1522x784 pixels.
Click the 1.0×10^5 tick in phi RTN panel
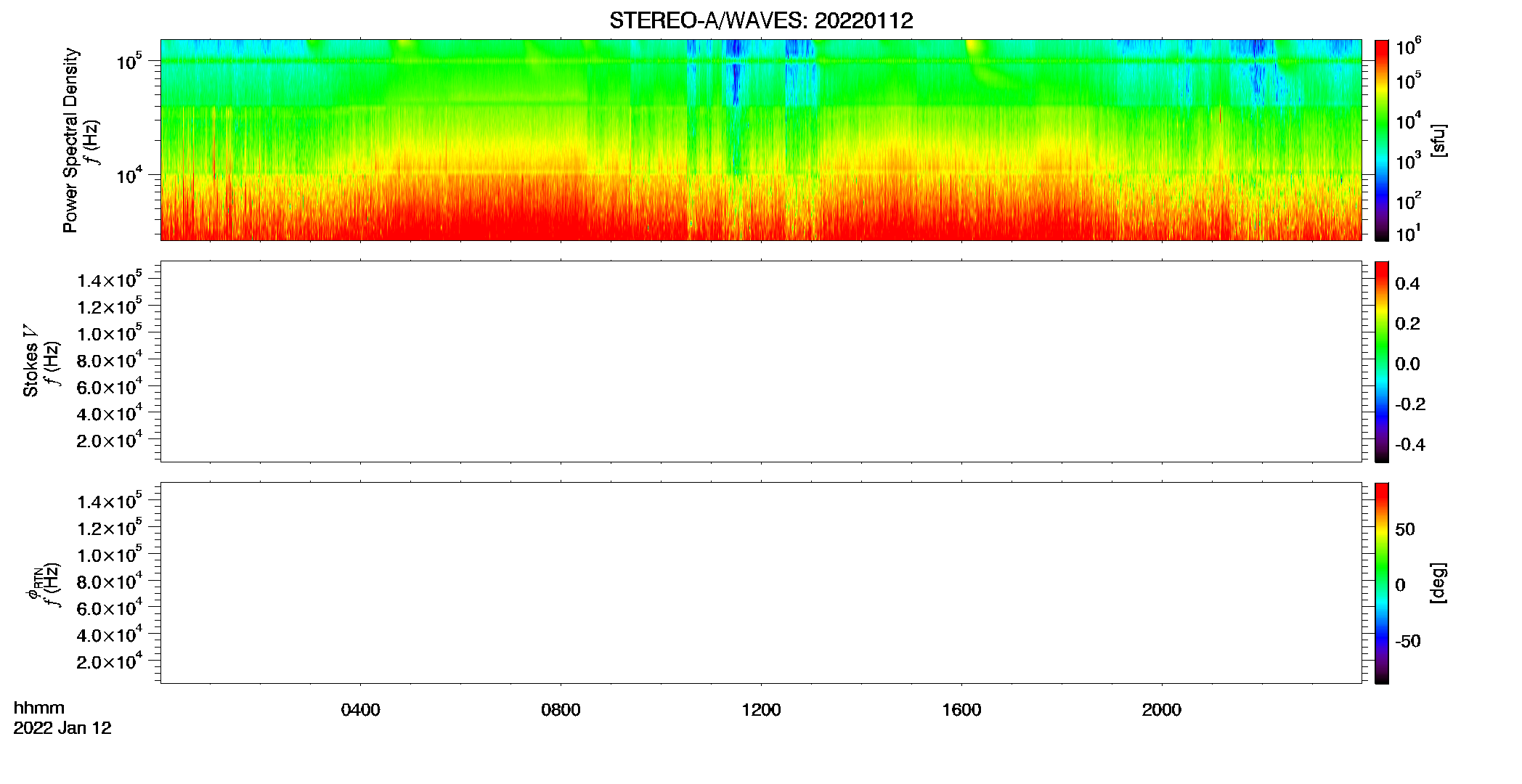pyautogui.click(x=110, y=554)
